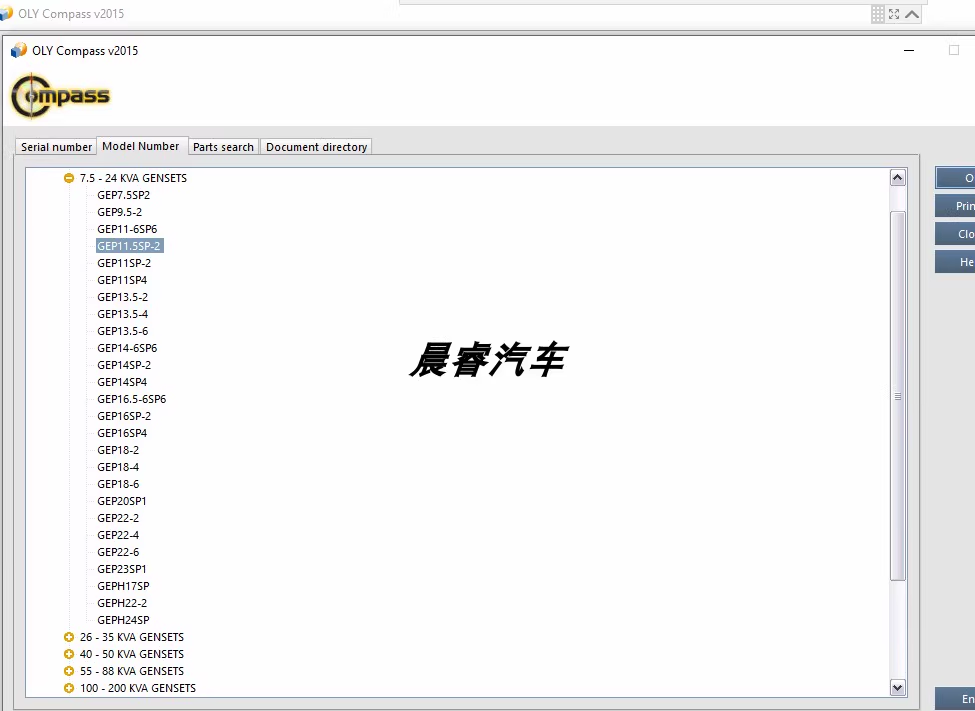
Task: Click the Compass logo image
Action: tap(60, 96)
